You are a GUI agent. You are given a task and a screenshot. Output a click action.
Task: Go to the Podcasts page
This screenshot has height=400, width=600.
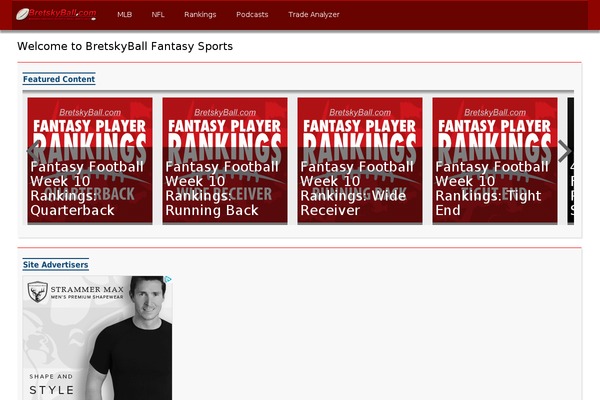coord(252,15)
